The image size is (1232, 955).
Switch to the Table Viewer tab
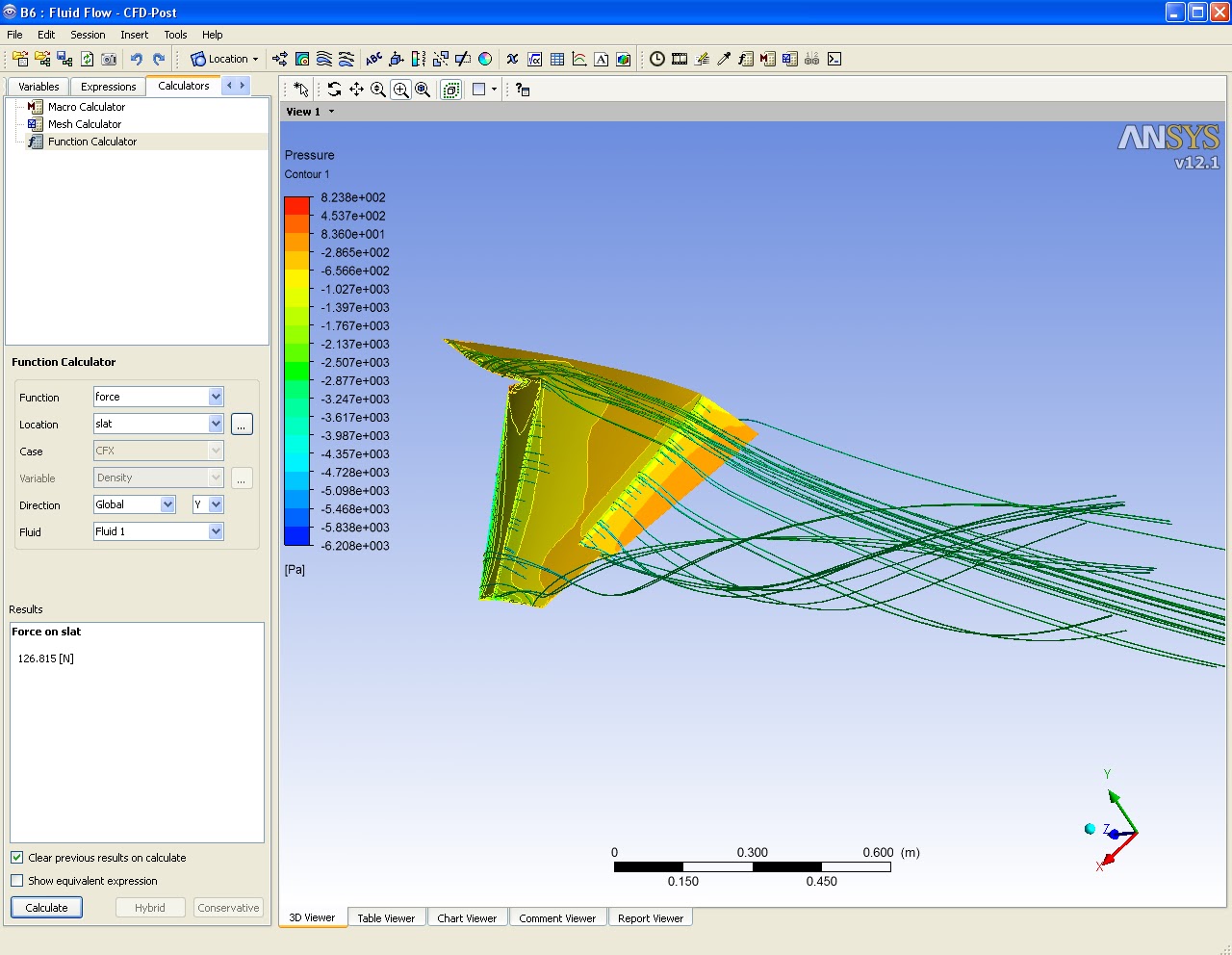386,918
